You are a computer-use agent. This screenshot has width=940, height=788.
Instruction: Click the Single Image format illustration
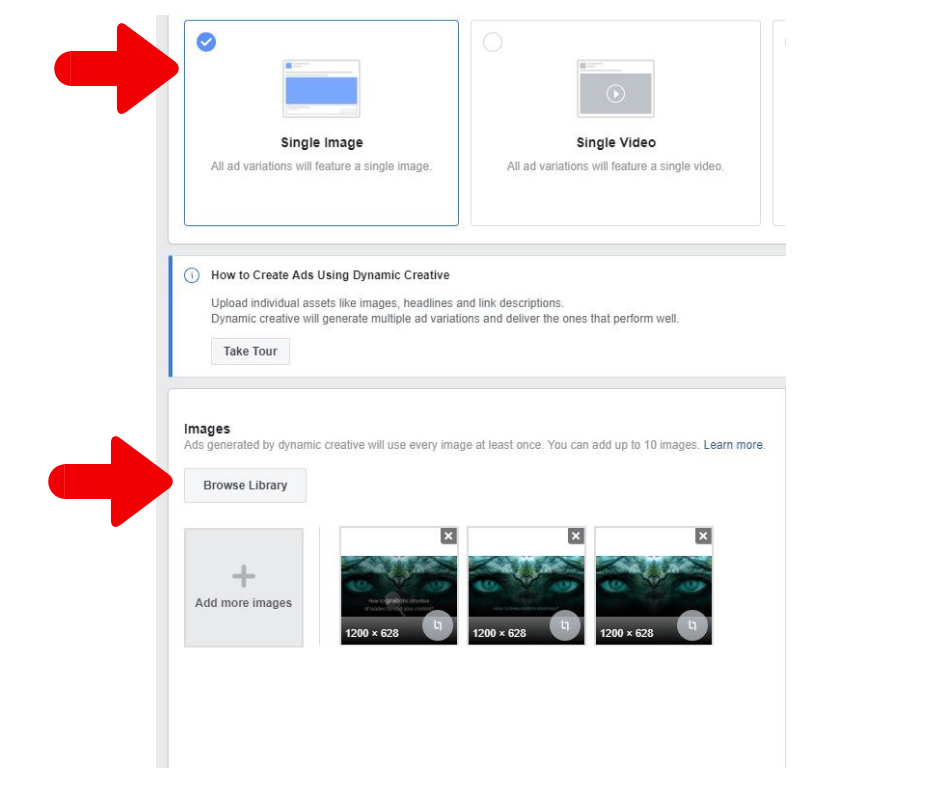tap(321, 89)
